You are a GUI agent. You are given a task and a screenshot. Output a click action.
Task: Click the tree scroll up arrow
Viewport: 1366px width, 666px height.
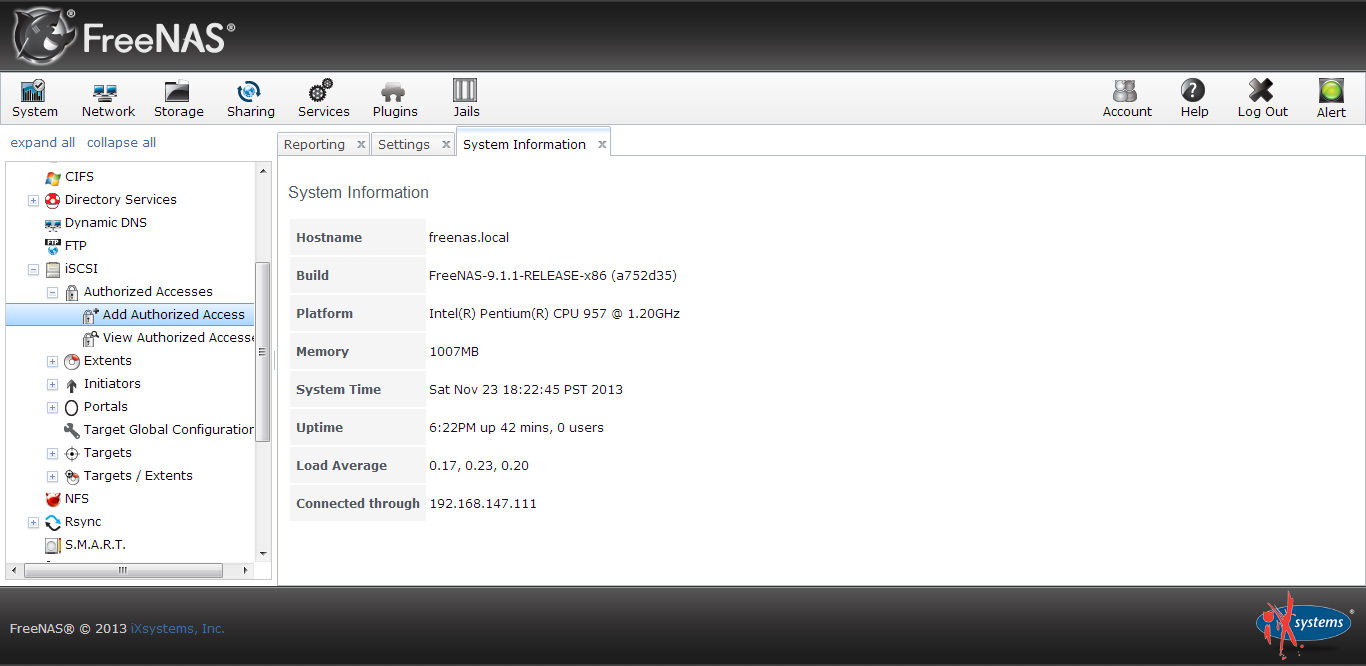(263, 170)
